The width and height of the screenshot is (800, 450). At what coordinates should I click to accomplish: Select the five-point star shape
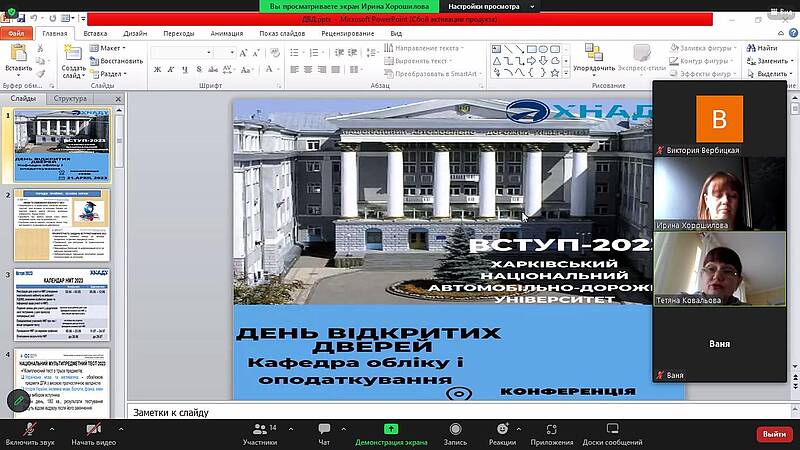click(555, 73)
